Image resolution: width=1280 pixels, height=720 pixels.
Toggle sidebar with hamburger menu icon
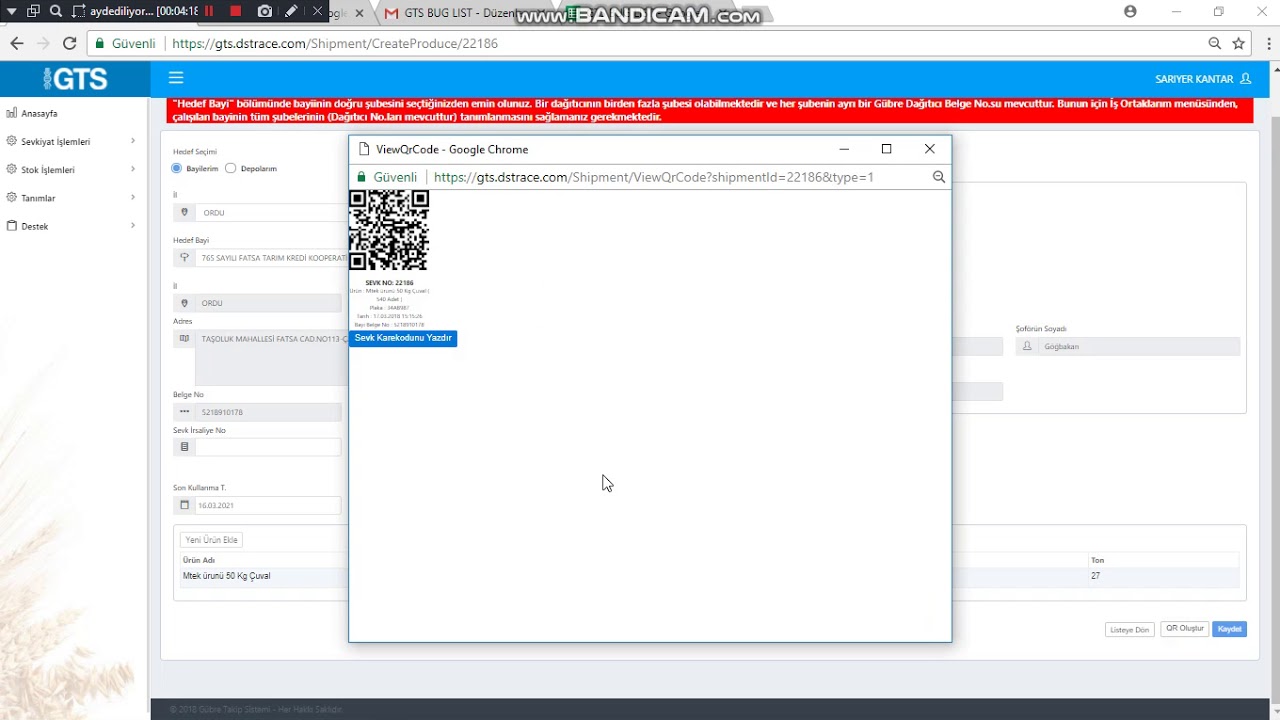click(176, 78)
